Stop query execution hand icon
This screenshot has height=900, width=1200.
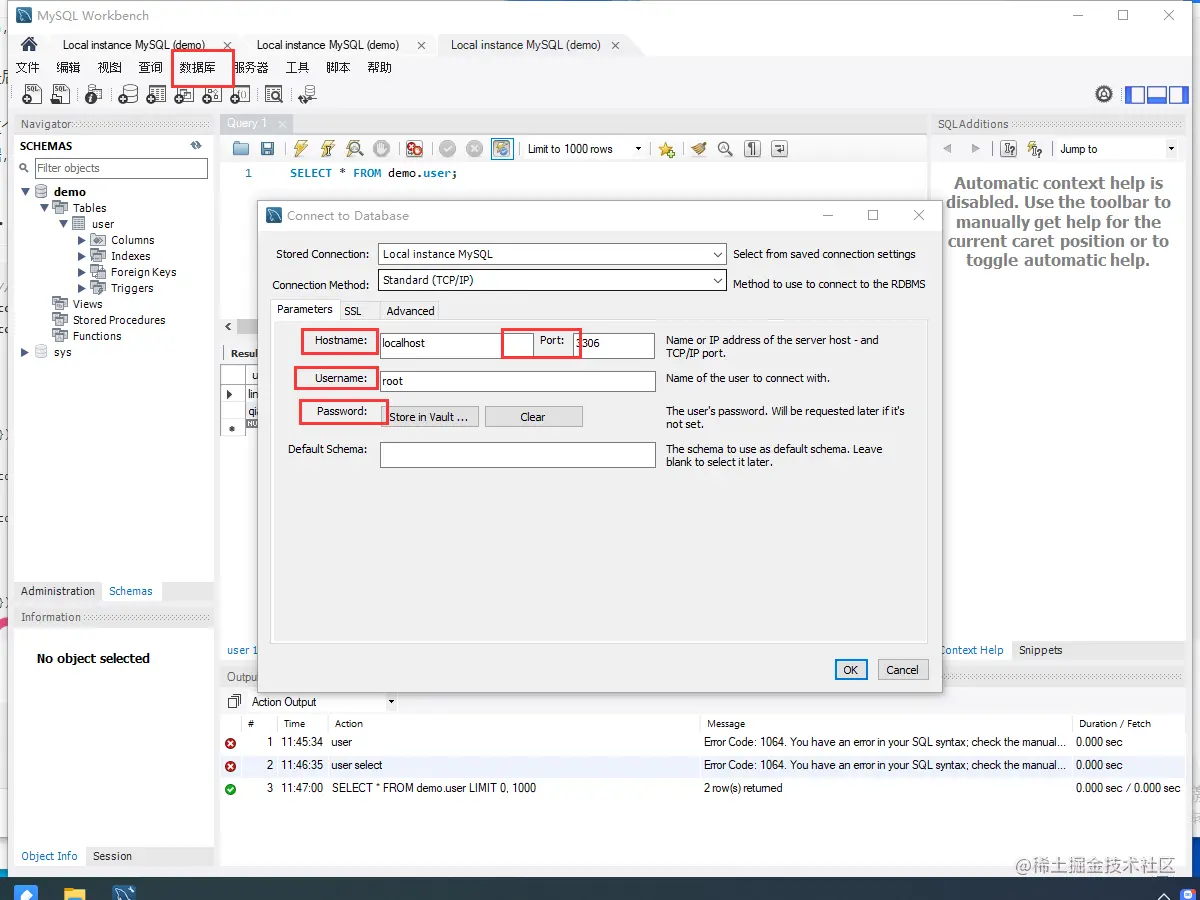381,149
